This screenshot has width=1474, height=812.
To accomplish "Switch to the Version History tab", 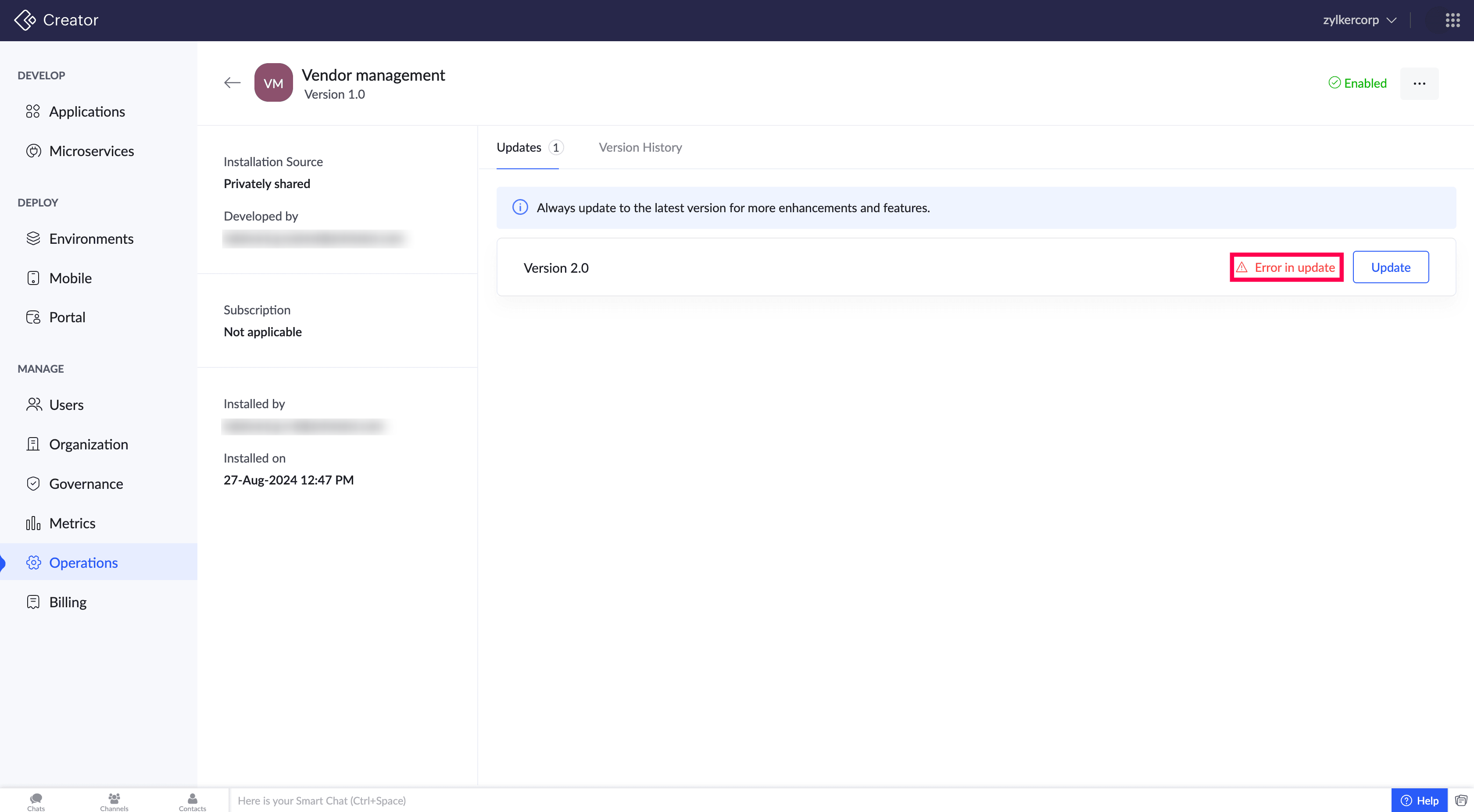I will click(640, 147).
